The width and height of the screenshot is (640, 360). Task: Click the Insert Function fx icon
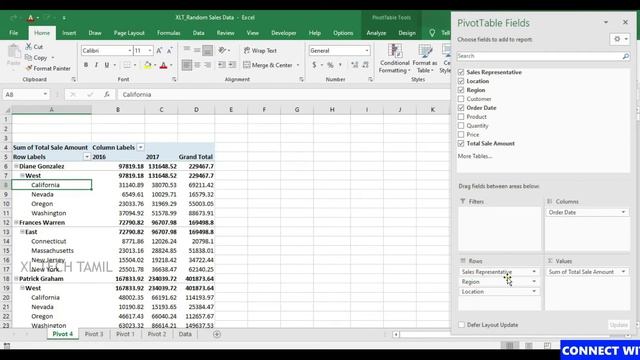click(x=107, y=94)
